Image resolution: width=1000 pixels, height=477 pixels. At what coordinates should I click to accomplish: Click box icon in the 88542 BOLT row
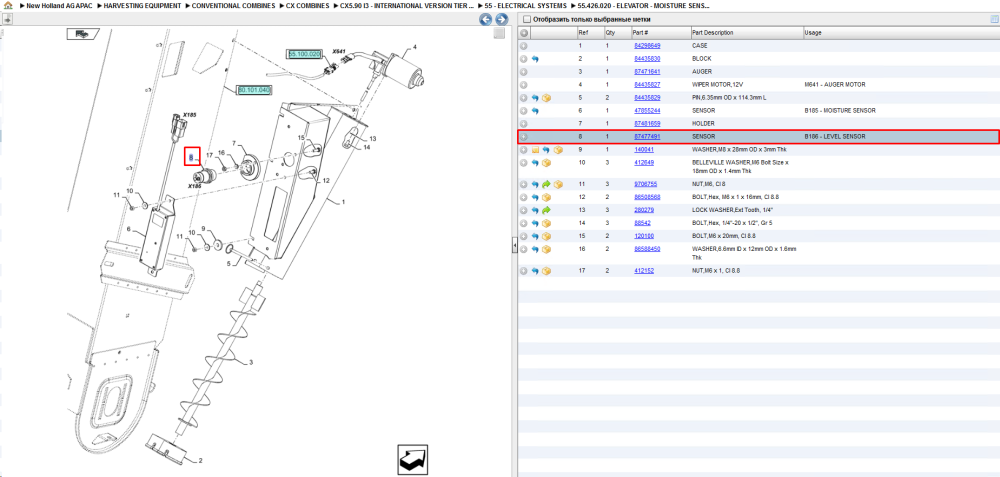tap(547, 223)
